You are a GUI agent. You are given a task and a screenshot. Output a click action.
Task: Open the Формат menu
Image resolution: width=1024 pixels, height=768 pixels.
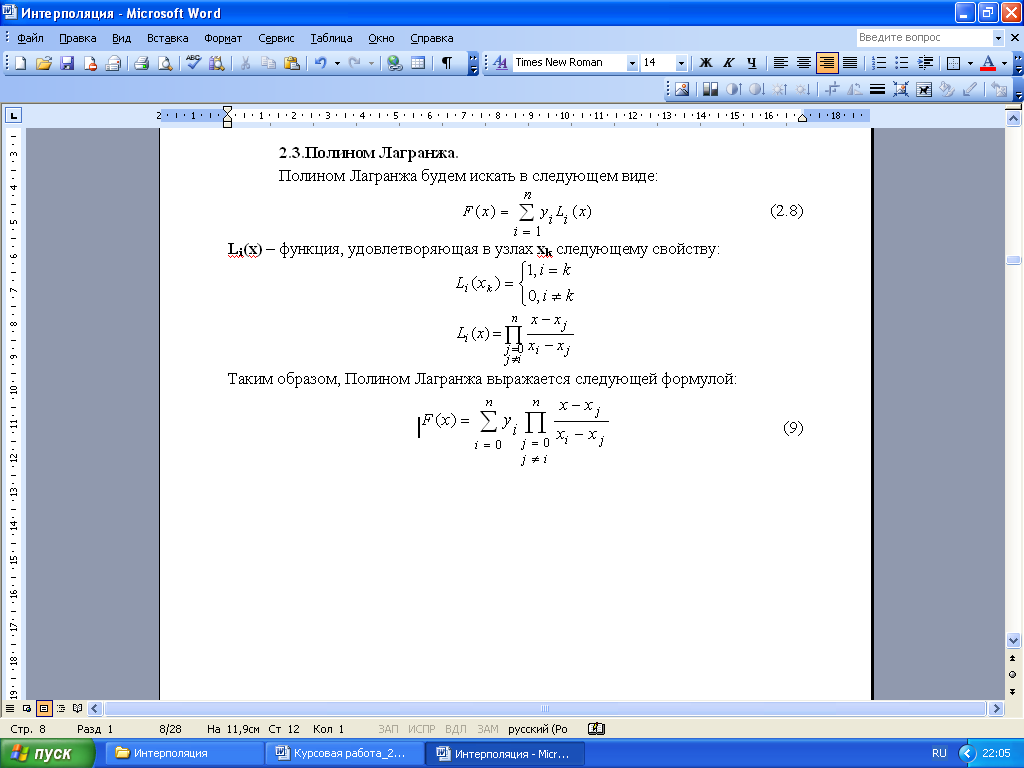pyautogui.click(x=223, y=38)
